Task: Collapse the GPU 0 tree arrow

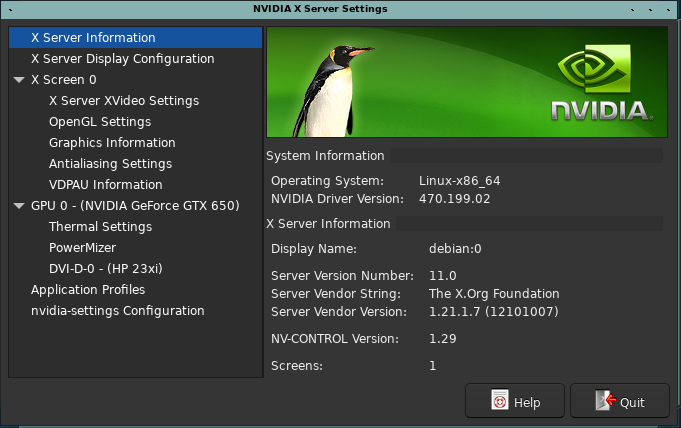Action: 19,206
